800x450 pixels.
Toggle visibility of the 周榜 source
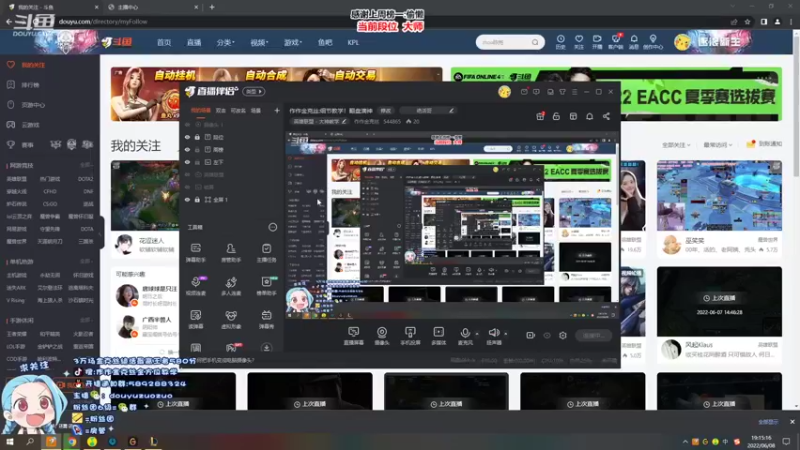187,149
